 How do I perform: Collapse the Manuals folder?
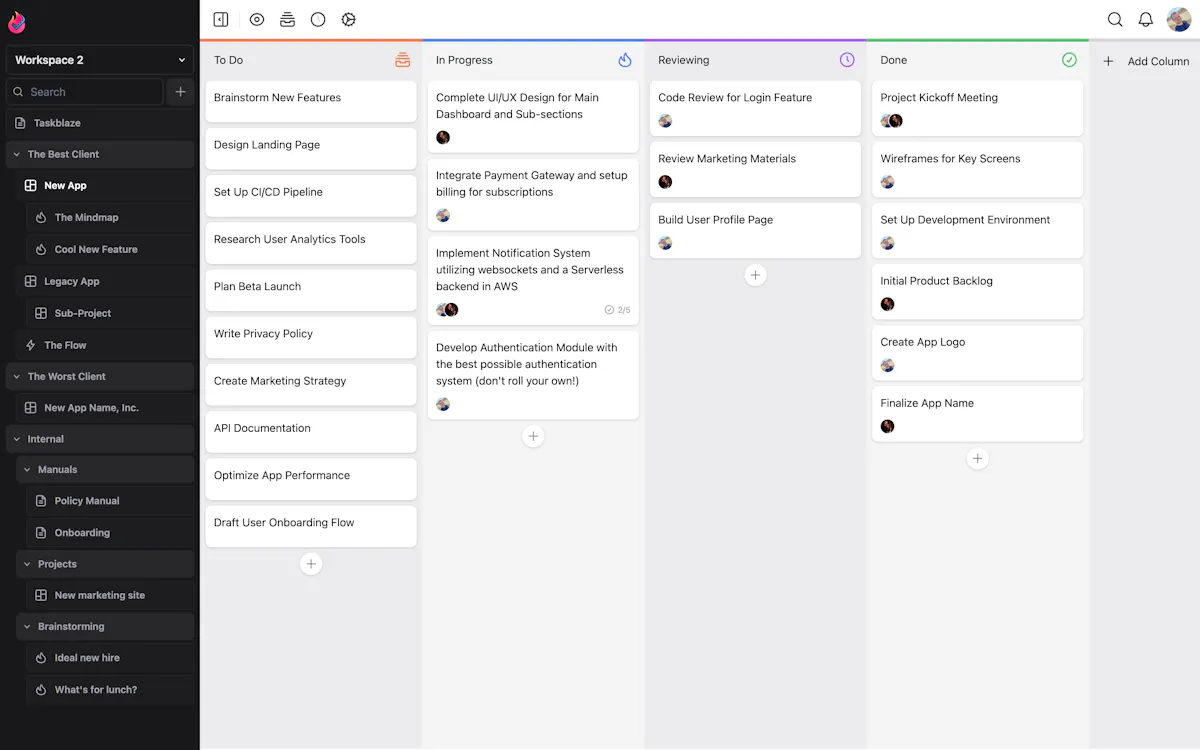tap(27, 469)
